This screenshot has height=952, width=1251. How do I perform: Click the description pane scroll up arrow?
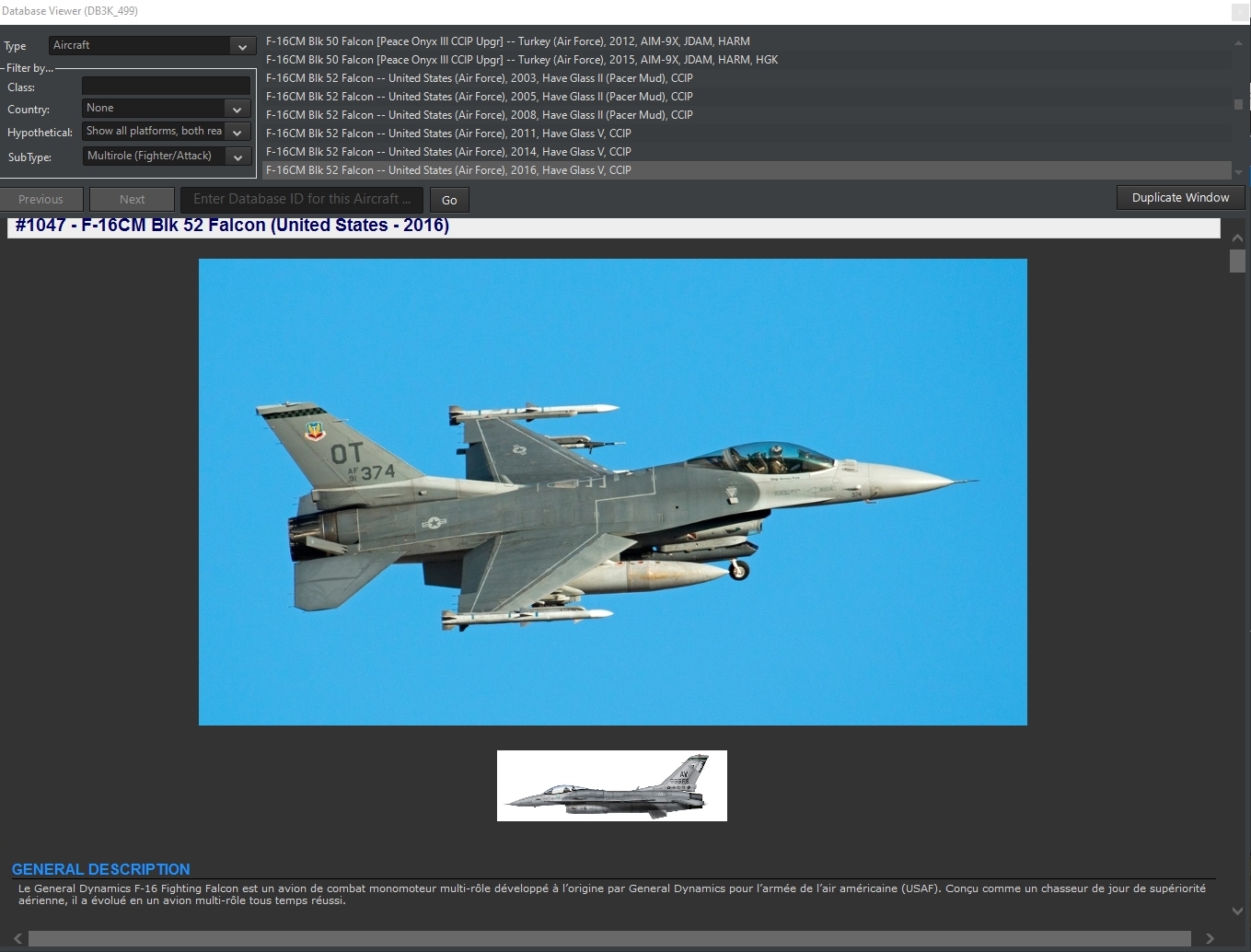1237,238
